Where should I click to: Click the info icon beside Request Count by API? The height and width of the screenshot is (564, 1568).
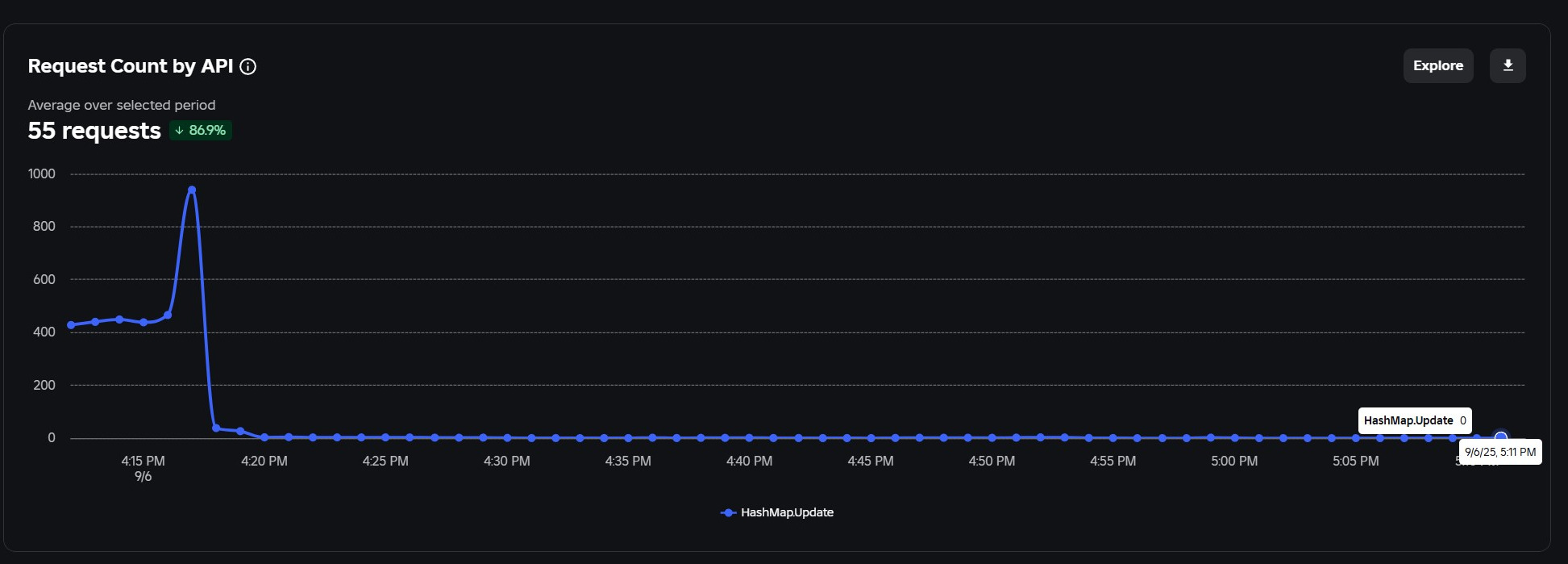pyautogui.click(x=248, y=66)
